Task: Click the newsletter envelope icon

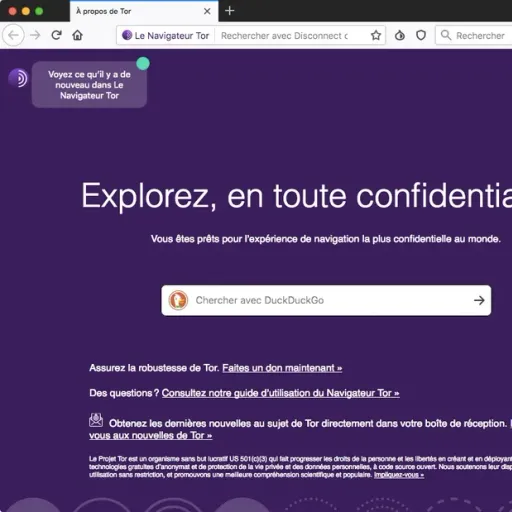Action: [96, 420]
